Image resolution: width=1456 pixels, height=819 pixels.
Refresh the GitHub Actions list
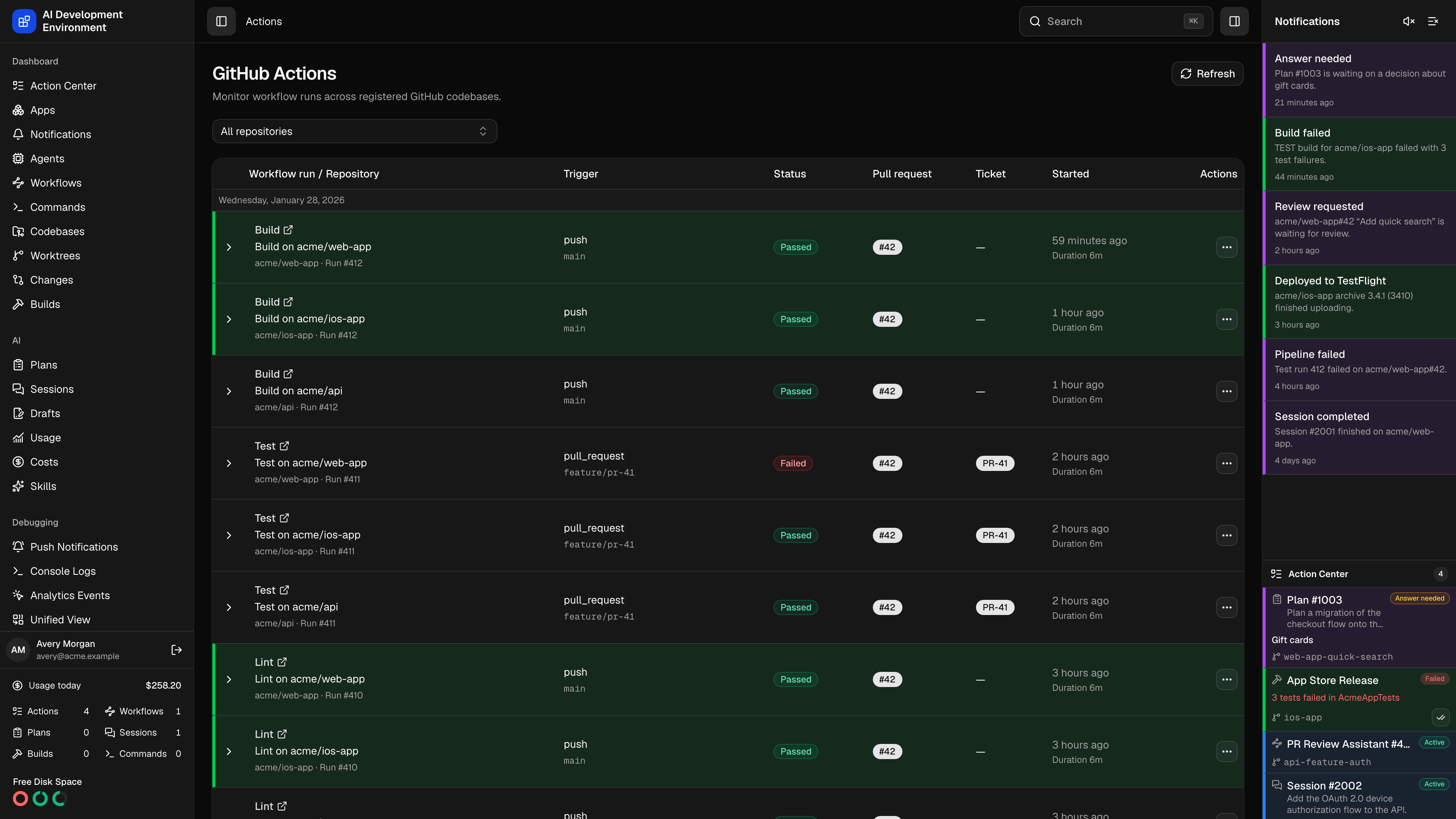(x=1207, y=74)
